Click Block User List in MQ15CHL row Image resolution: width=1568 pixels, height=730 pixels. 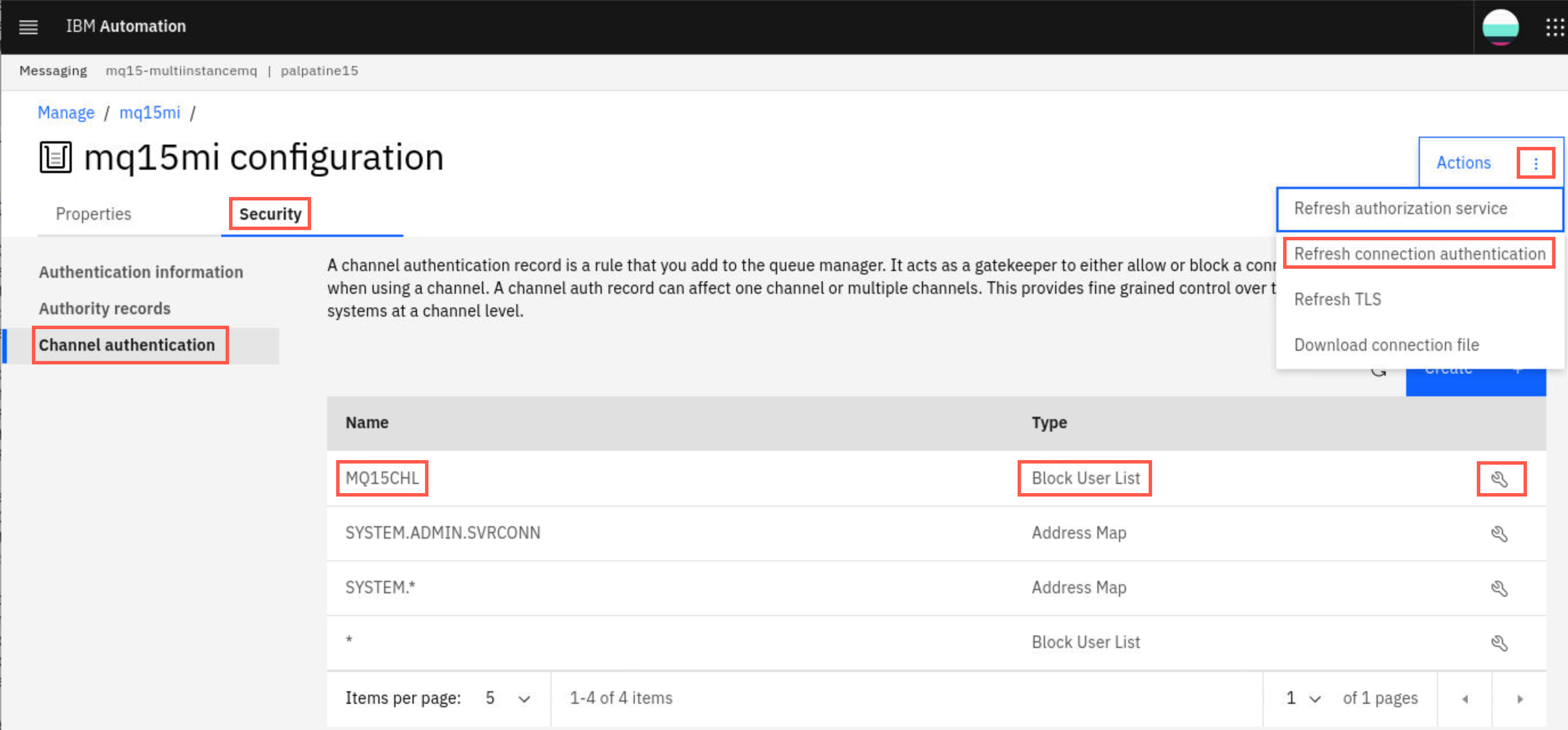pyautogui.click(x=1085, y=479)
